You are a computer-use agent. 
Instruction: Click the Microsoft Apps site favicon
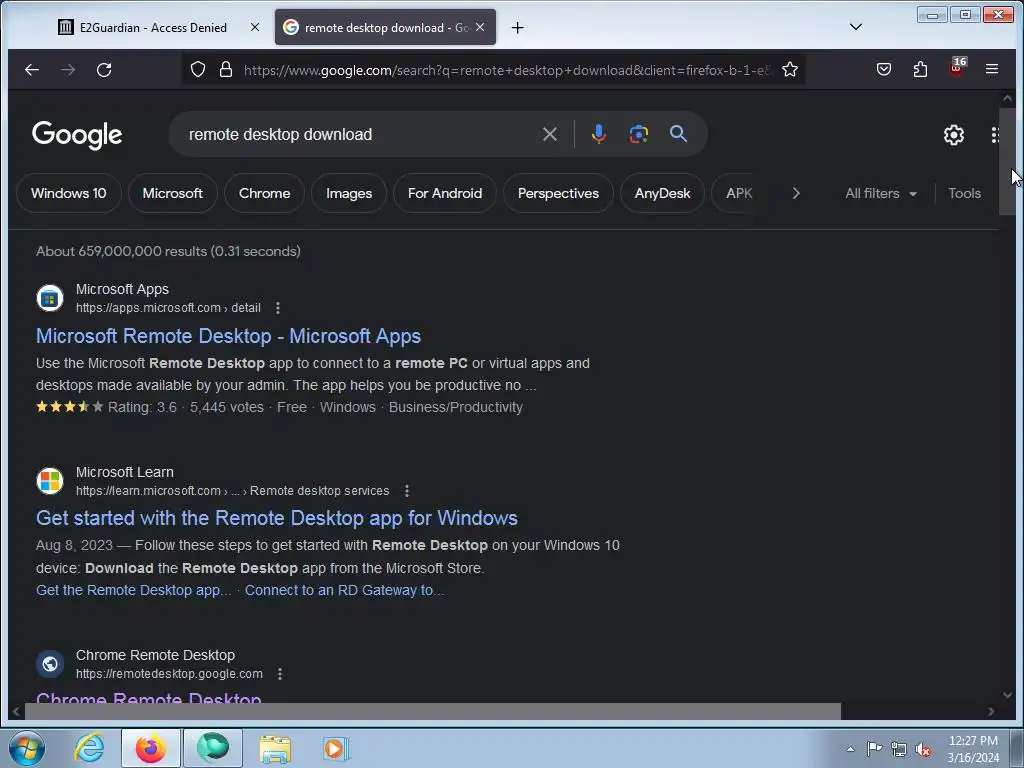(50, 298)
